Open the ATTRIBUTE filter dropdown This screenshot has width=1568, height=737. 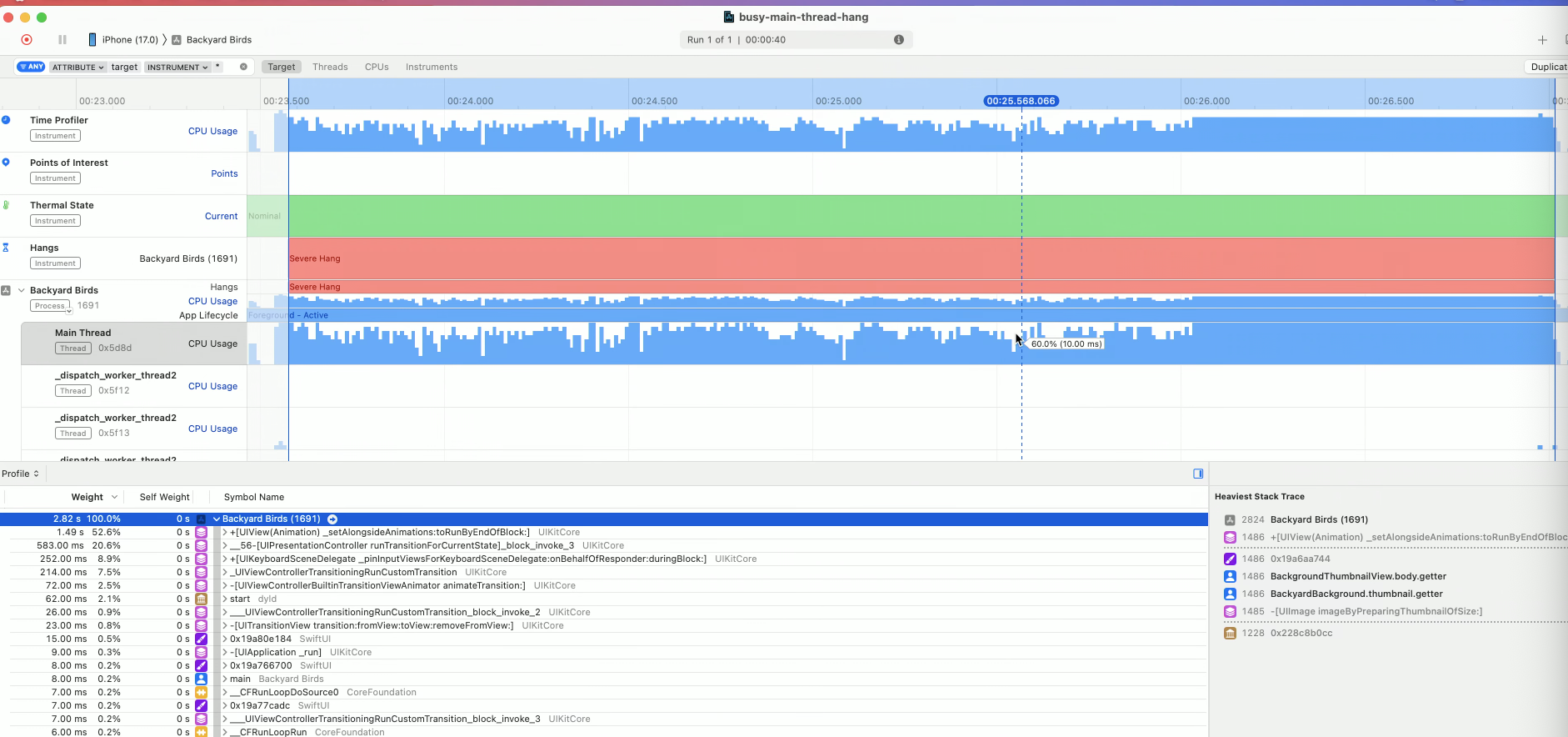(77, 67)
